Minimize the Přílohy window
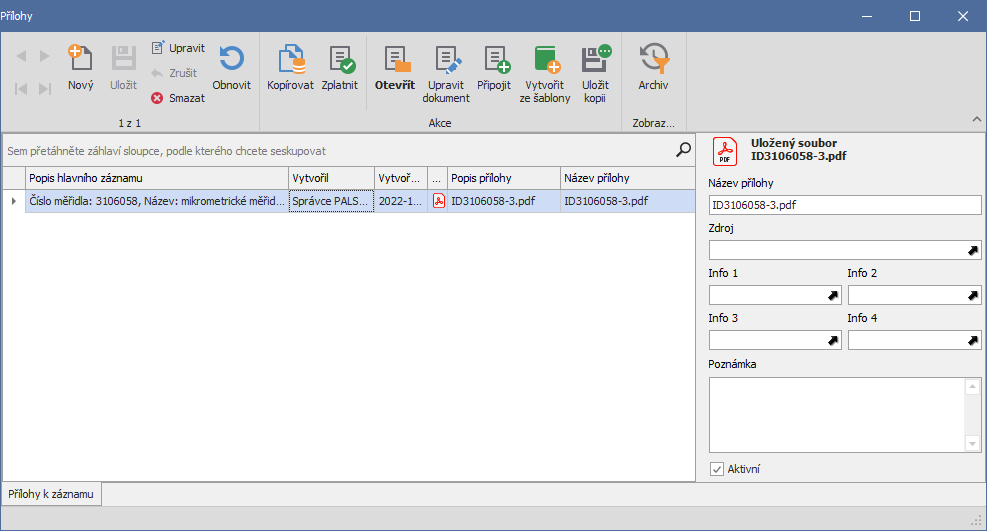Screen dimensions: 987x531 pos(867,16)
